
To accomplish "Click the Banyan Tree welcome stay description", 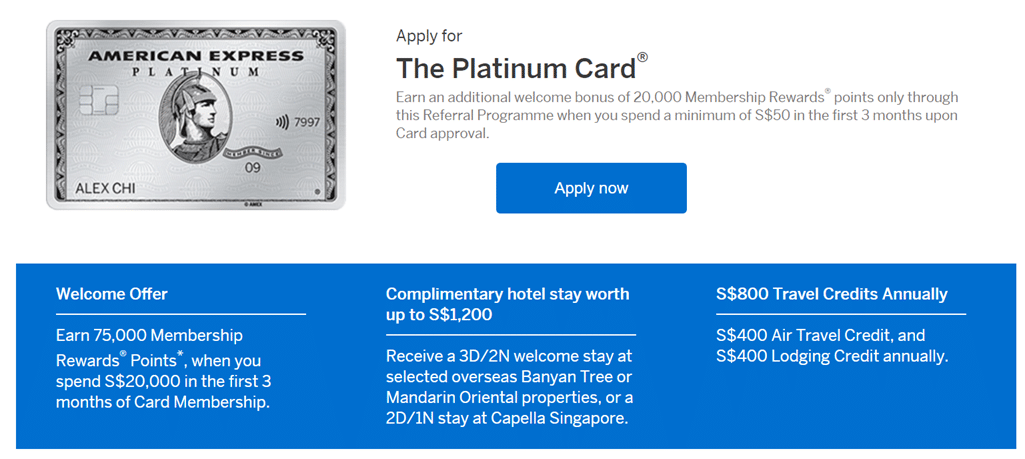I will coord(510,386).
